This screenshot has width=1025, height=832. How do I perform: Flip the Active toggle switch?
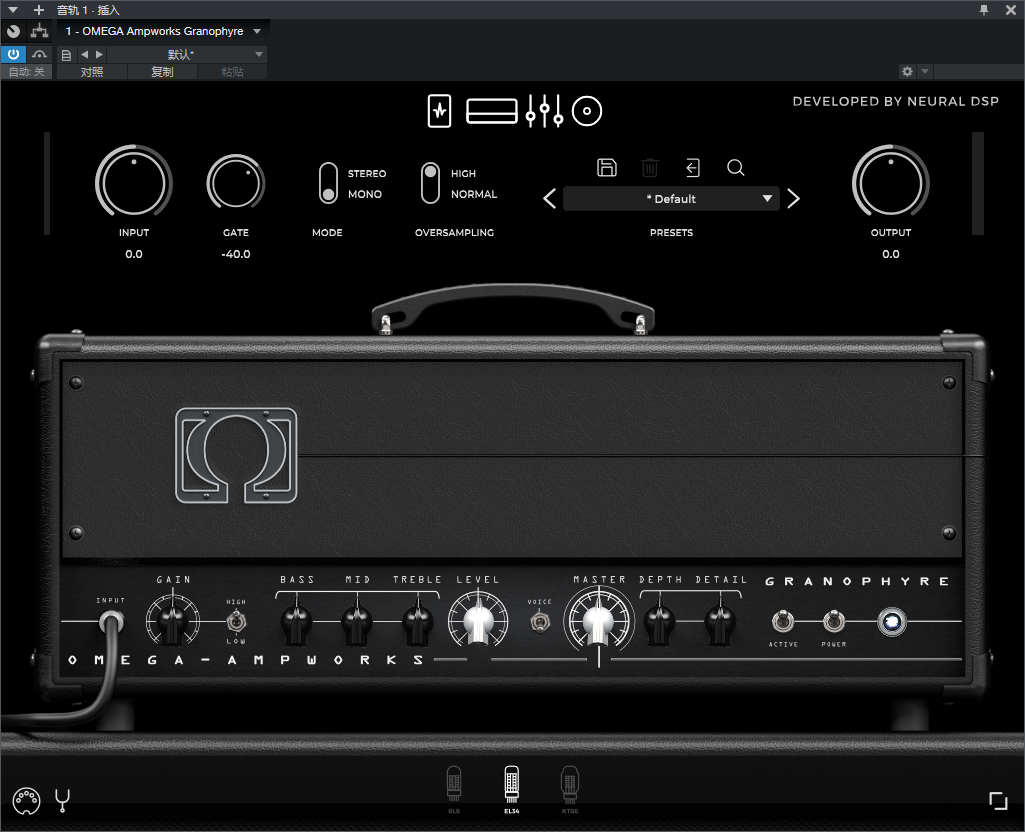(783, 621)
